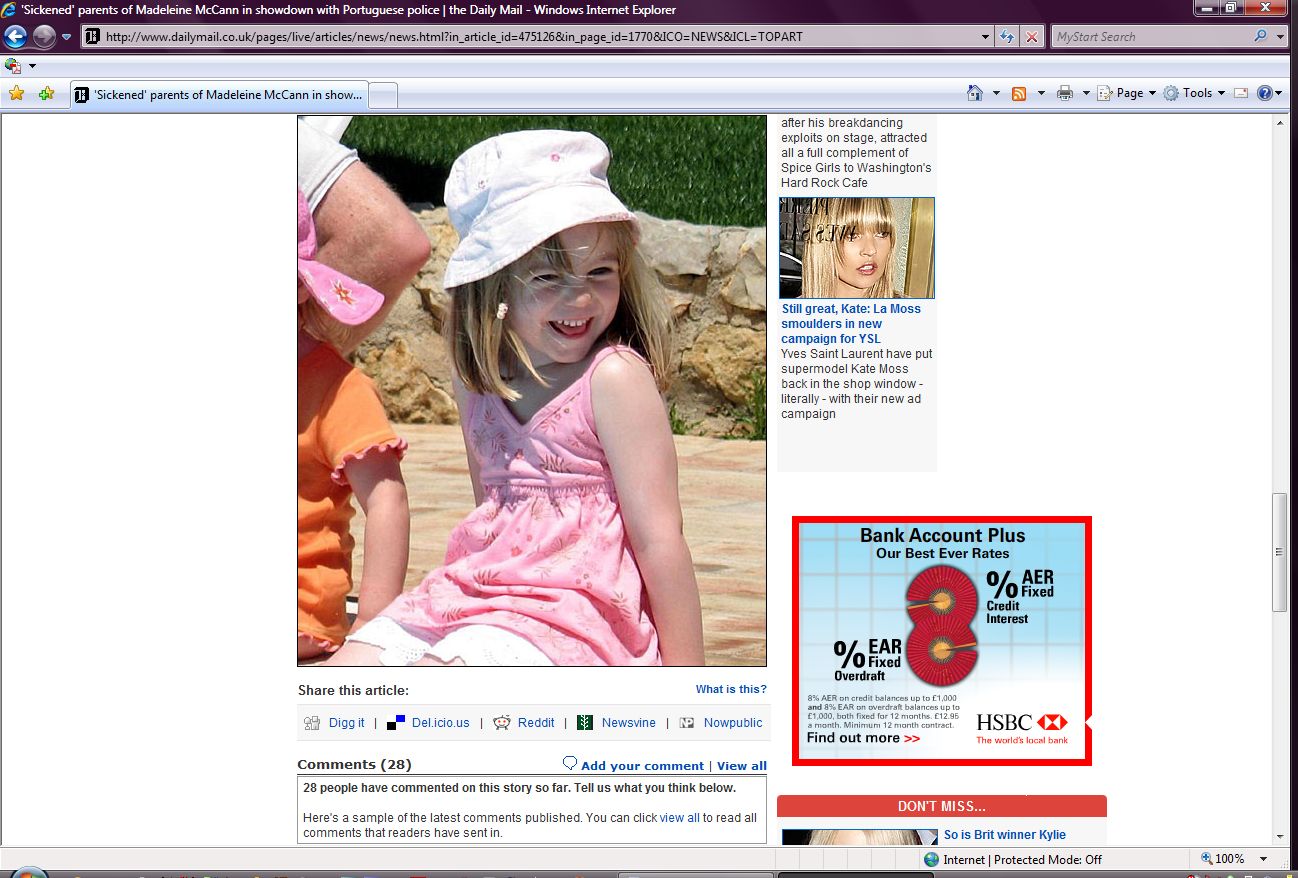1298x878 pixels.
Task: Click the Refresh page icon
Action: coord(1008,37)
